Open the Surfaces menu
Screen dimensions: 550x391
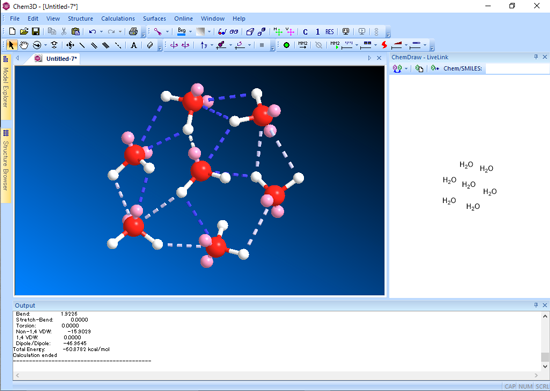[x=154, y=19]
